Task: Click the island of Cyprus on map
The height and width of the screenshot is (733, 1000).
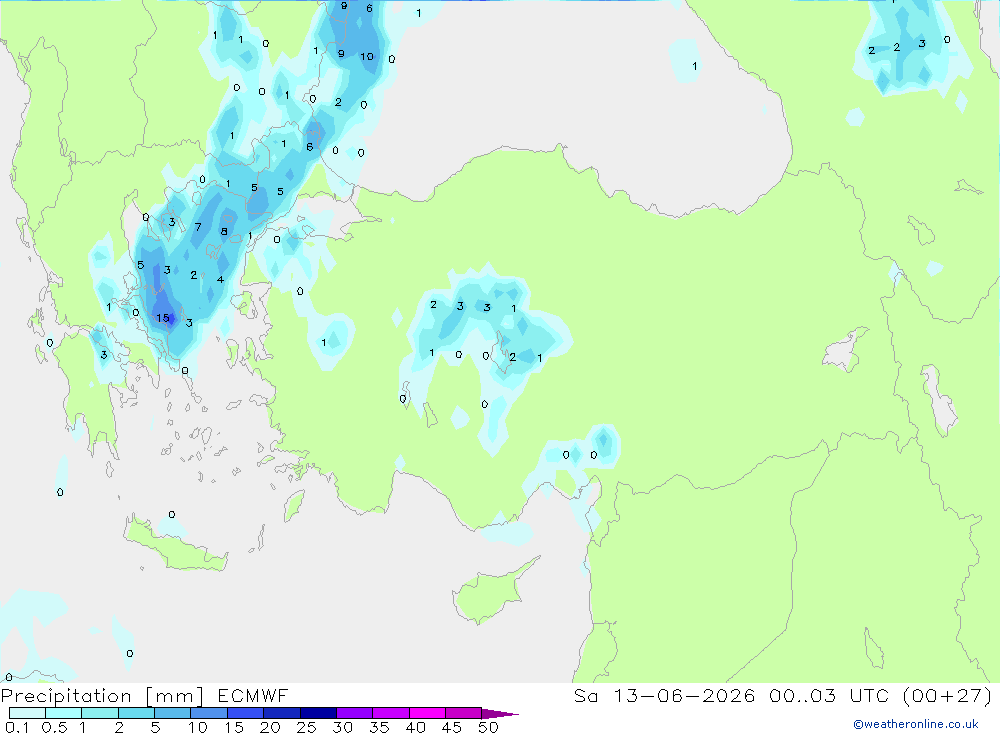Action: [x=488, y=594]
